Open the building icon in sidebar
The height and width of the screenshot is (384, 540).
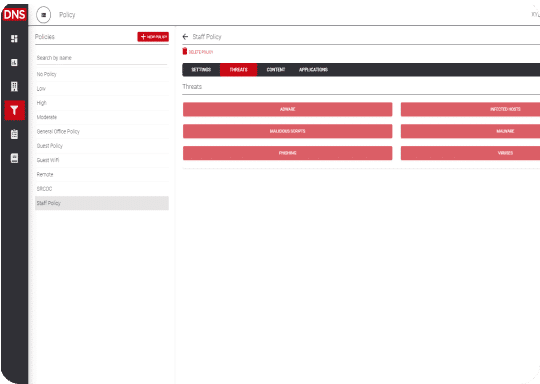[x=14, y=86]
